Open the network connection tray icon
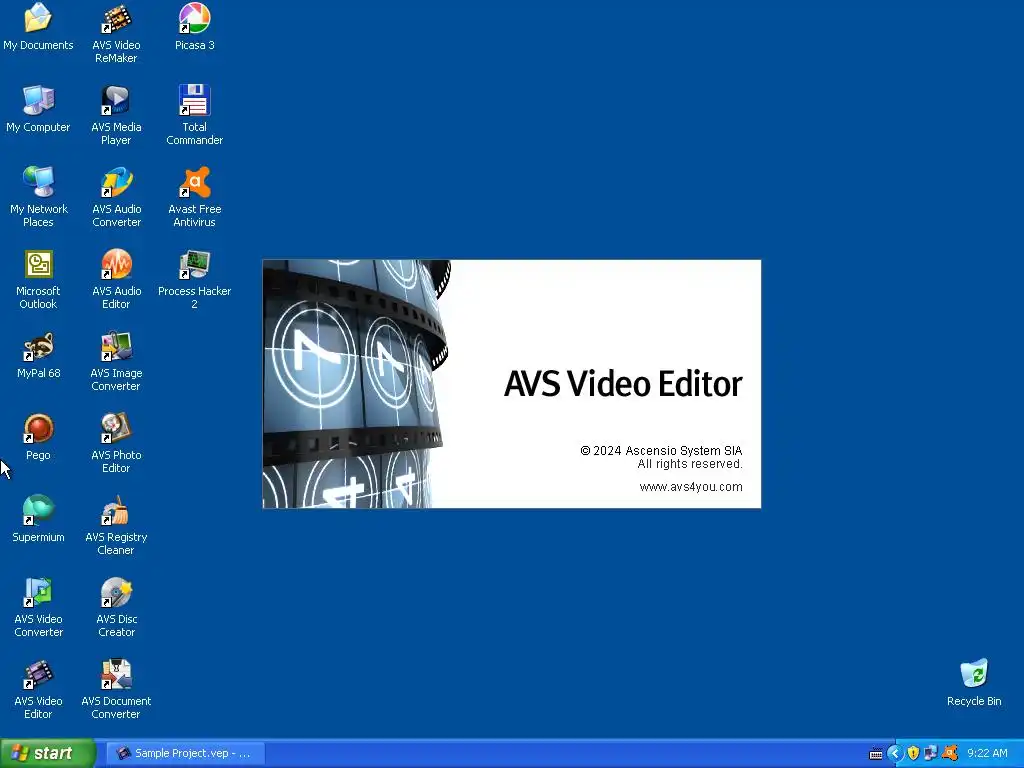 pos(931,754)
